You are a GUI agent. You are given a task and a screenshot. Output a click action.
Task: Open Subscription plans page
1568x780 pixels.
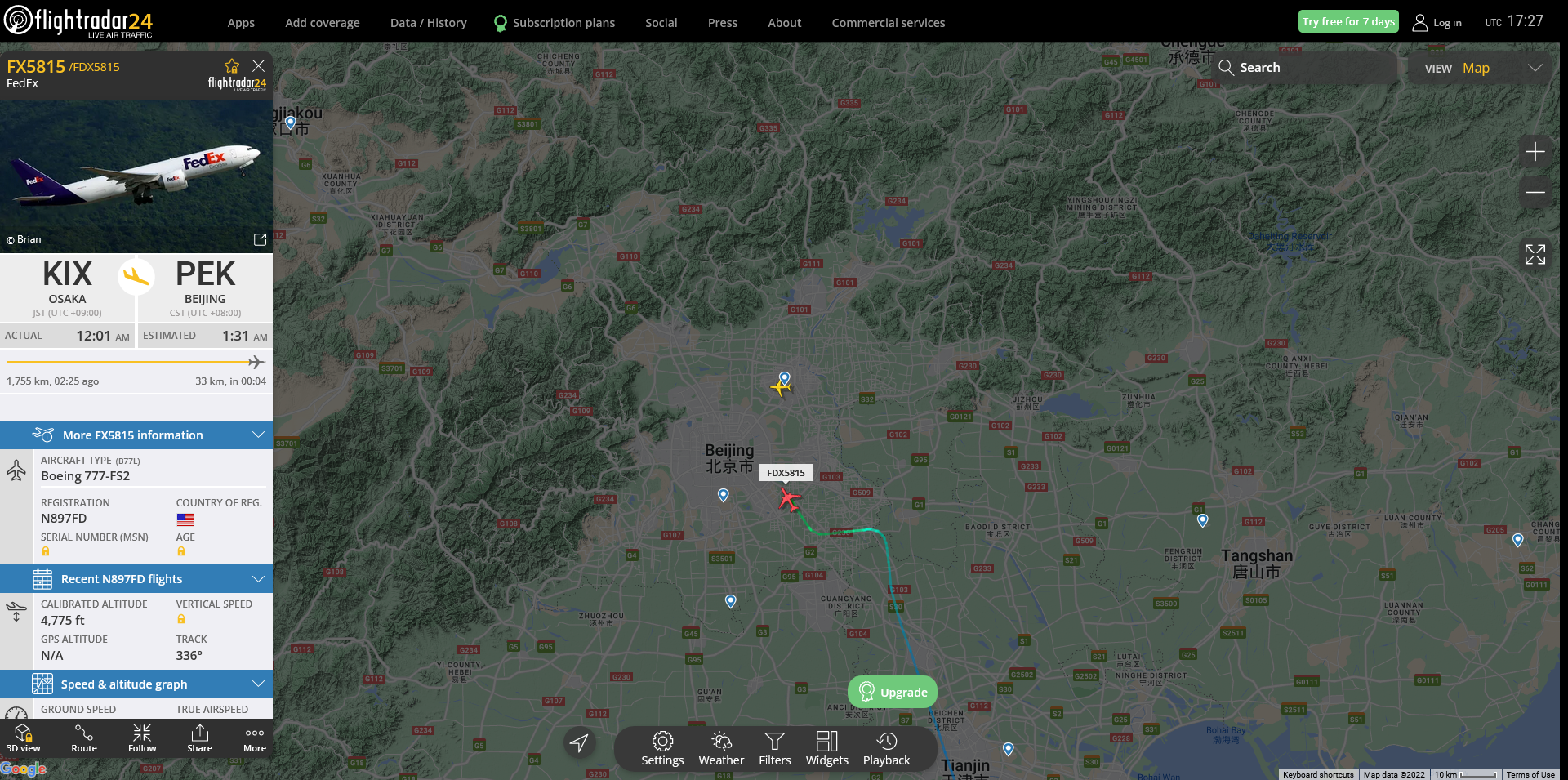click(x=555, y=23)
